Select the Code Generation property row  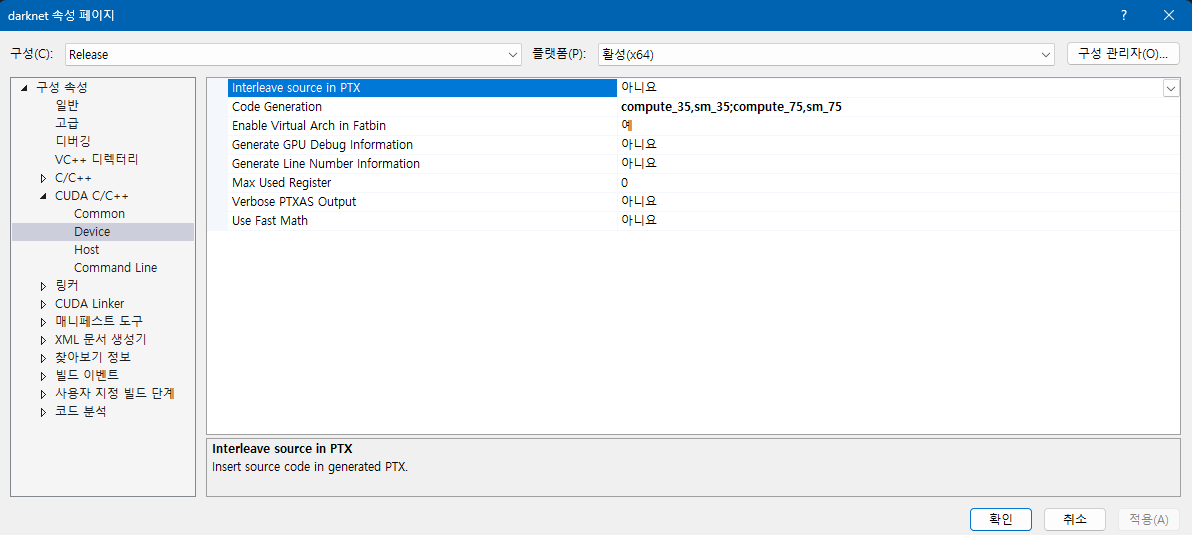422,106
